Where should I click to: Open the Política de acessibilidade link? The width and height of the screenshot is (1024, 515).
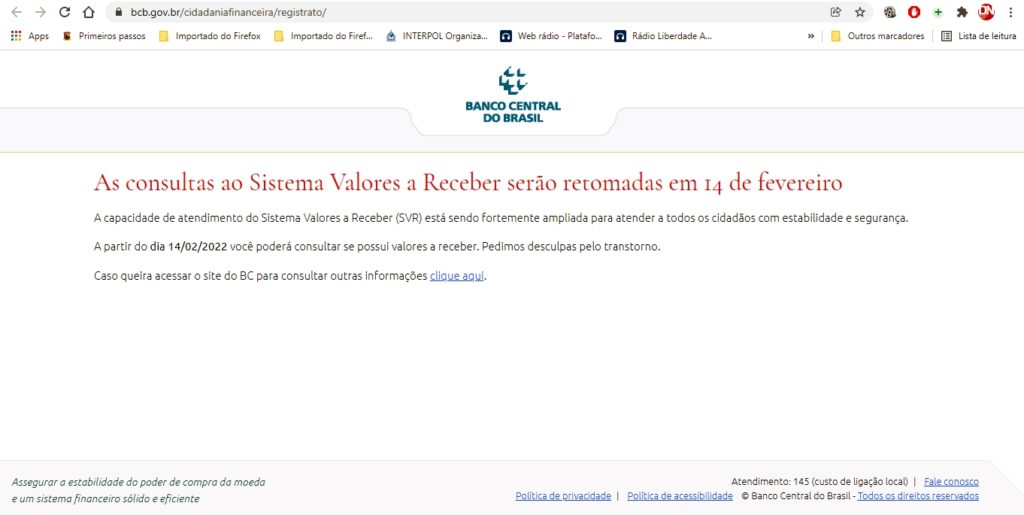click(x=680, y=496)
